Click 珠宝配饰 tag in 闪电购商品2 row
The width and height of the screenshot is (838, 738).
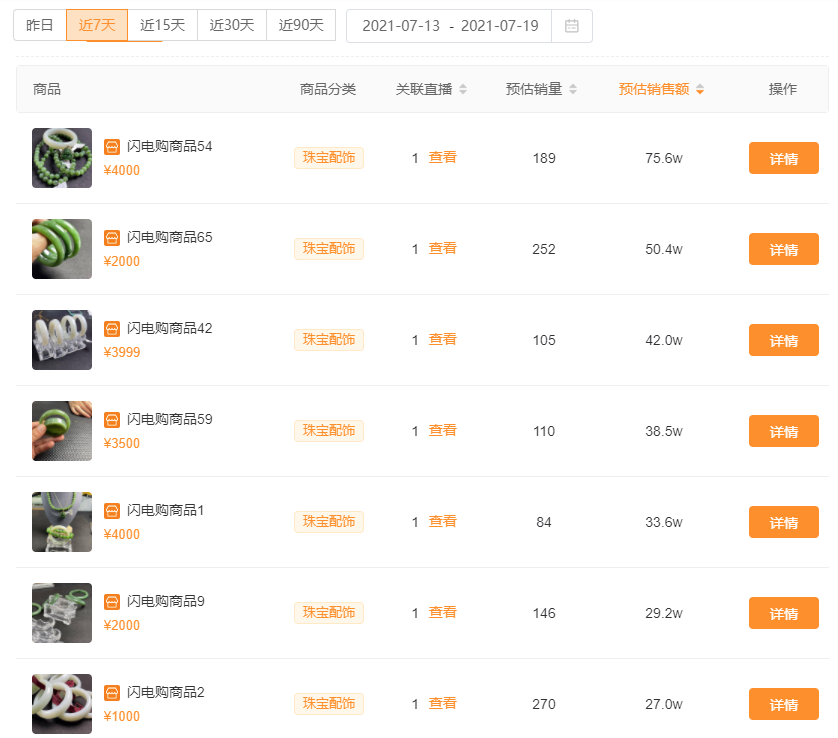(x=329, y=704)
